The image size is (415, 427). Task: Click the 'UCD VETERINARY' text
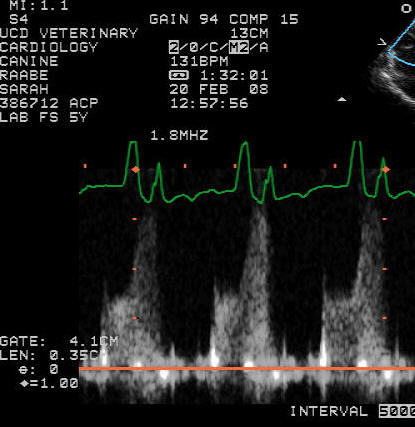tap(69, 33)
